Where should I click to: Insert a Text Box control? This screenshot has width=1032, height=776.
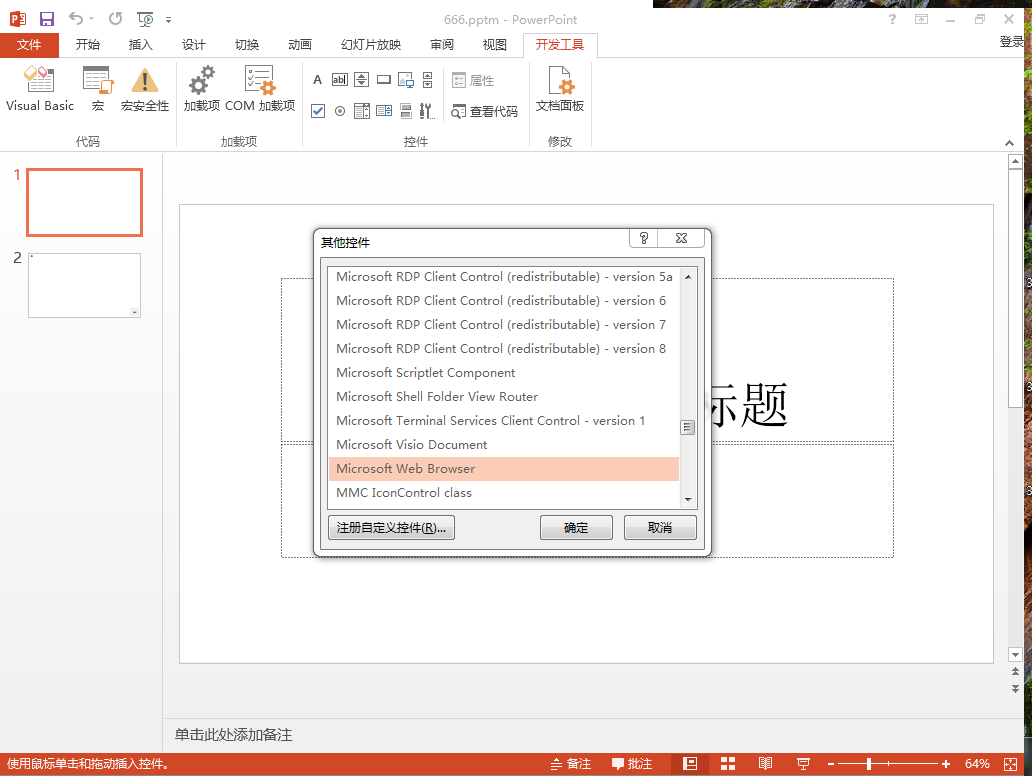coord(340,80)
